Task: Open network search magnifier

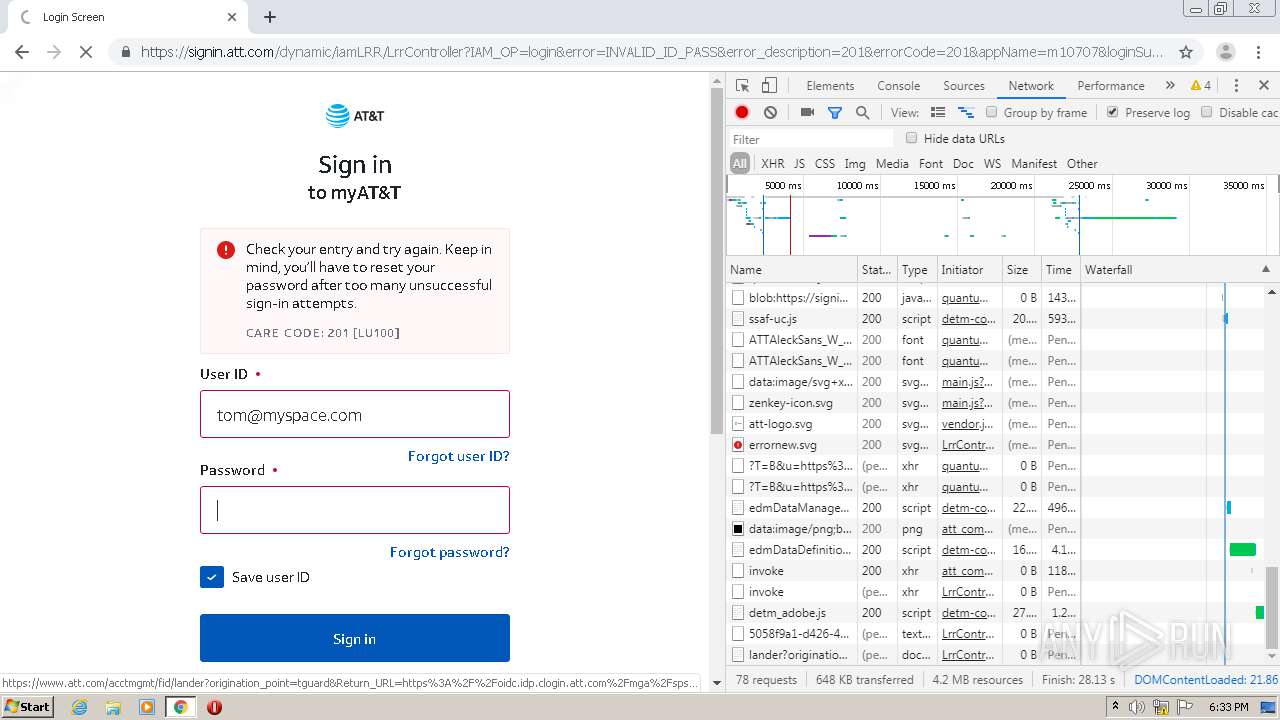Action: point(862,113)
